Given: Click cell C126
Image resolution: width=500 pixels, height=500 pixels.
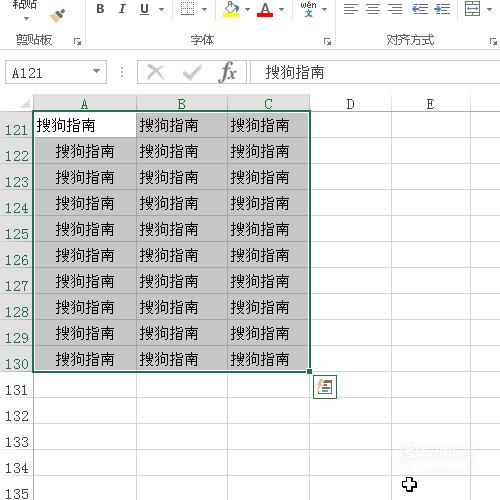Looking at the screenshot, I should point(268,255).
